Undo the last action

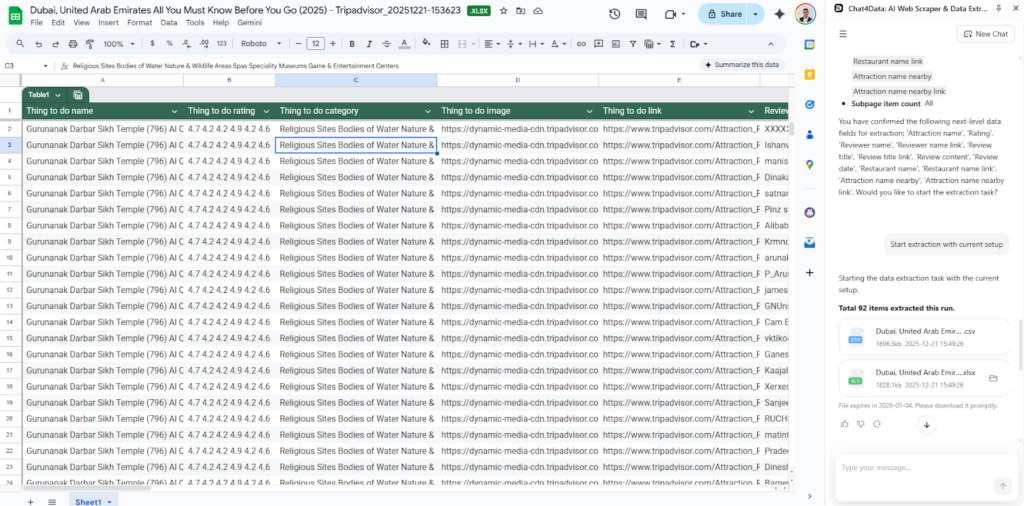(x=39, y=44)
